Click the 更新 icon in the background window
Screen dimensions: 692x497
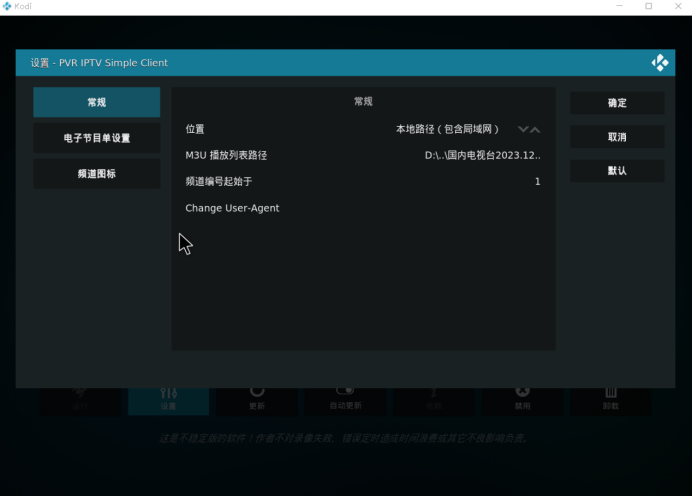pos(257,399)
